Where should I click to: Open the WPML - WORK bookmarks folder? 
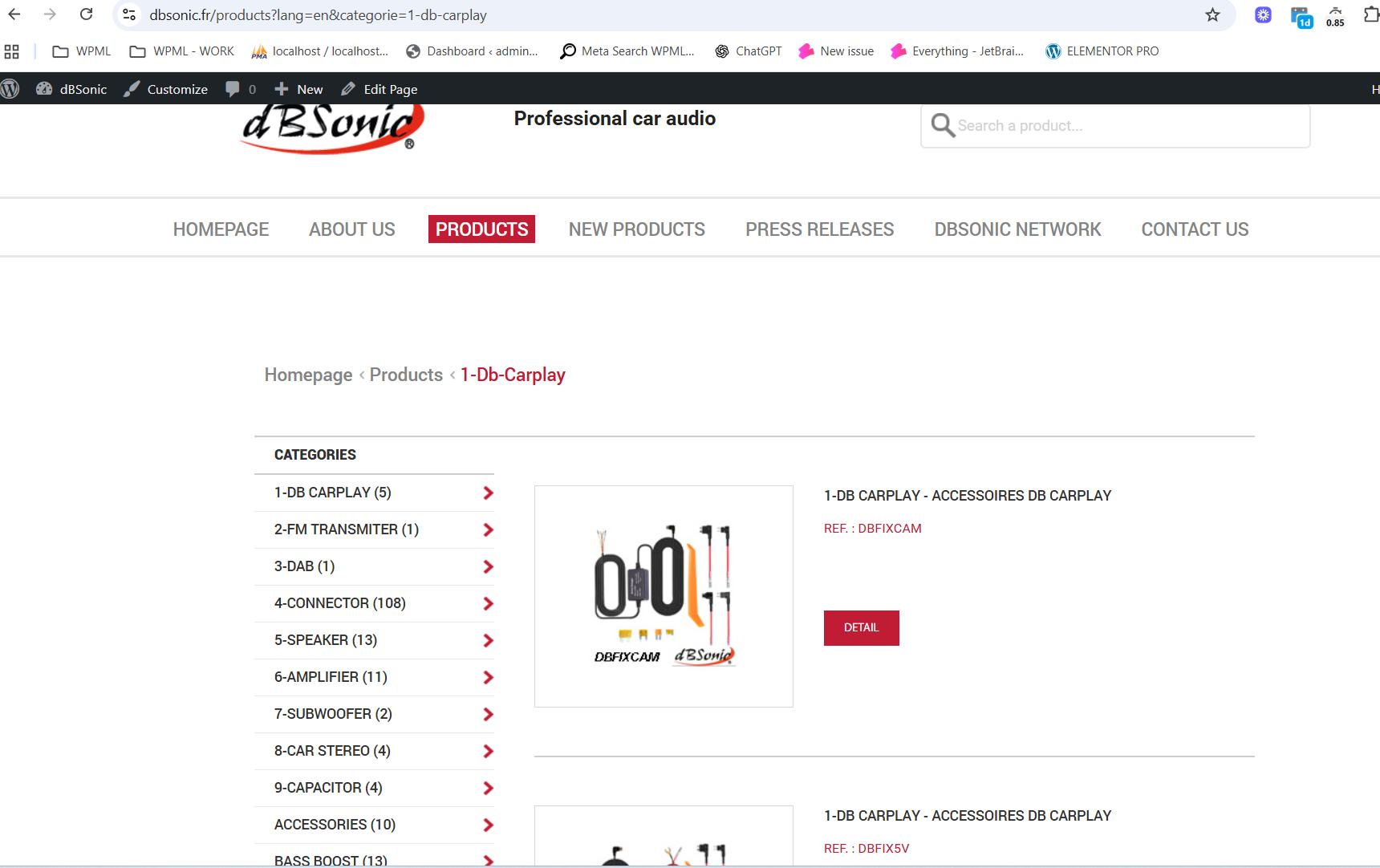(x=182, y=51)
